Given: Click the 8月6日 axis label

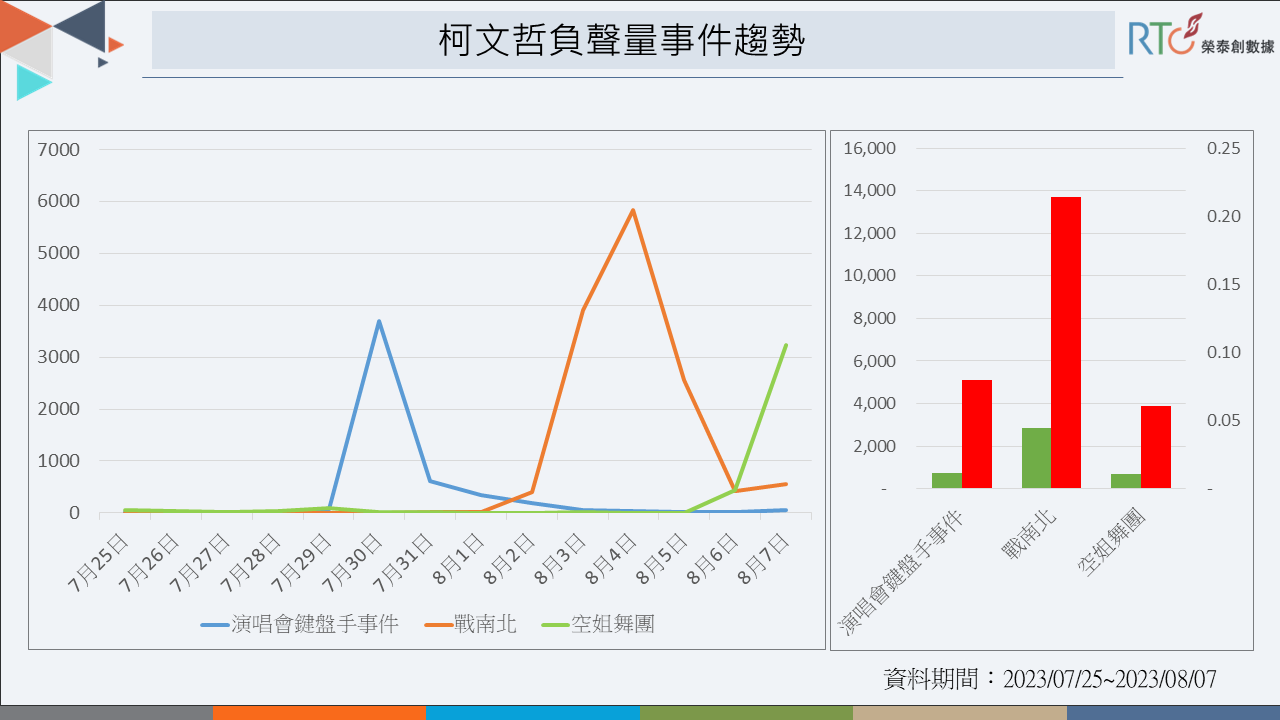Looking at the screenshot, I should 714,559.
